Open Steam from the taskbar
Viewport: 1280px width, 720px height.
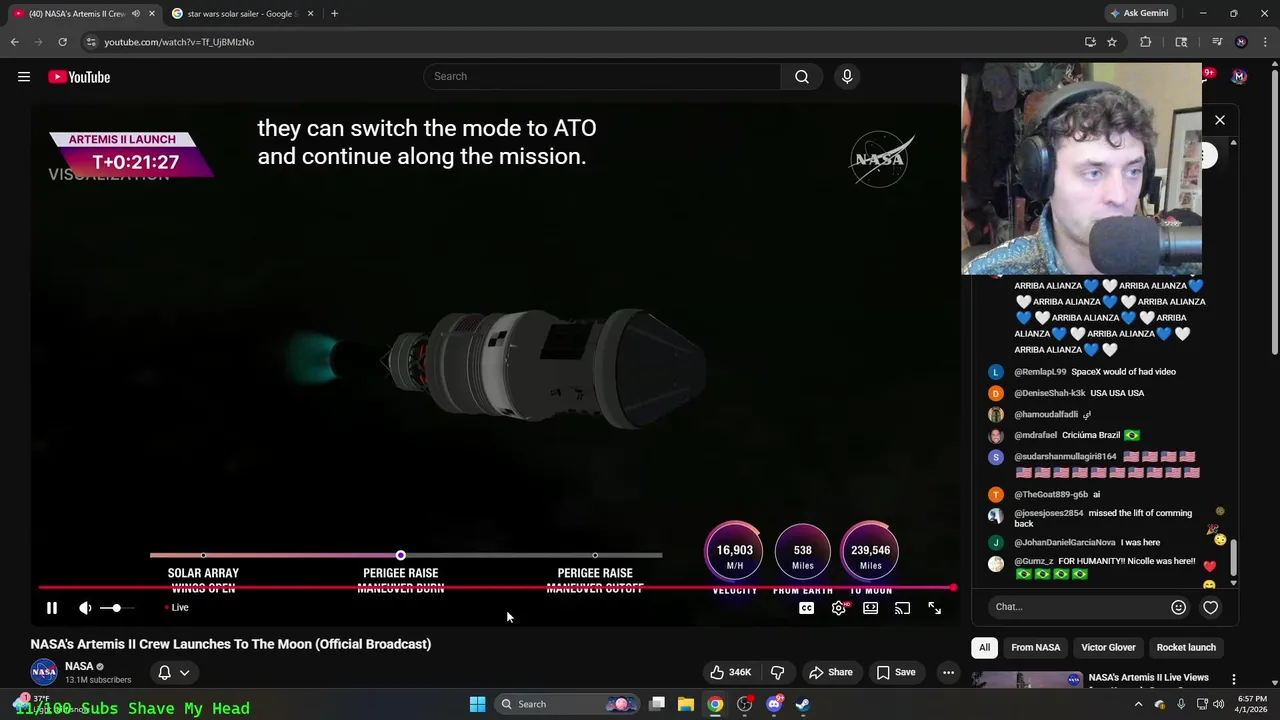click(x=802, y=704)
